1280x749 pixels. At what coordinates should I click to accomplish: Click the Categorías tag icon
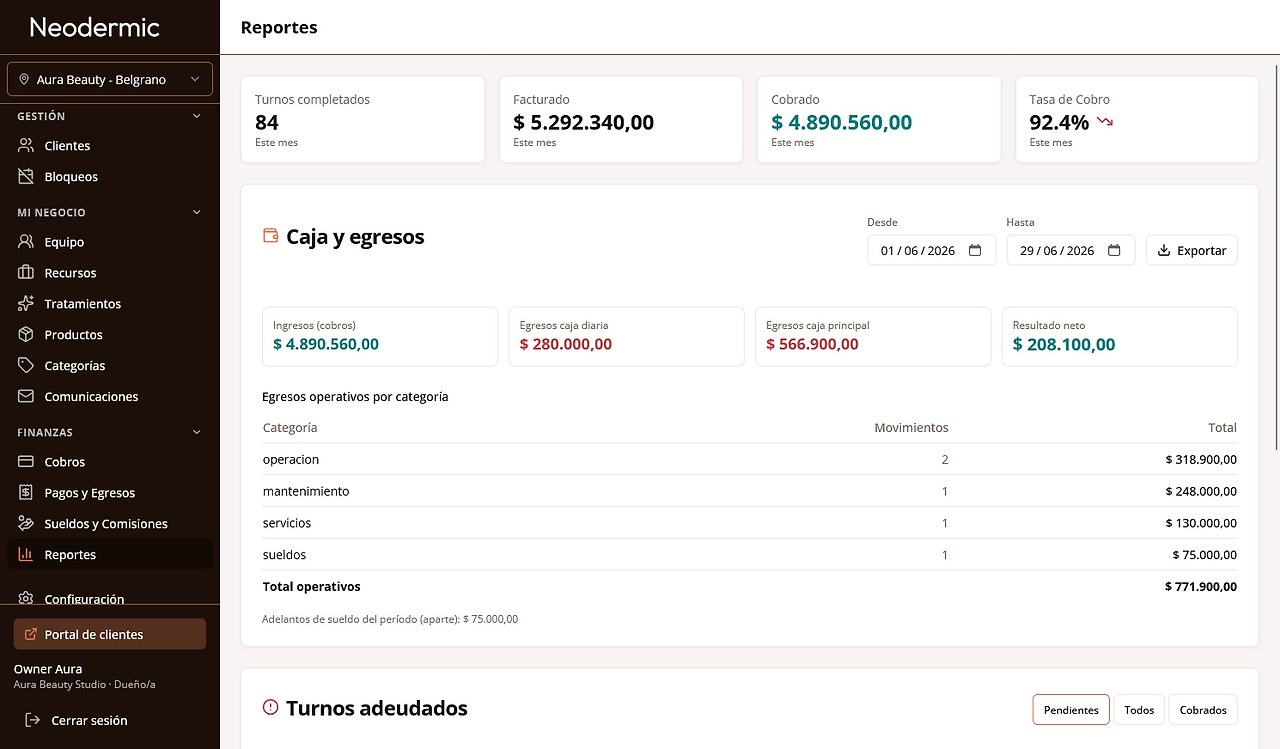(26, 366)
